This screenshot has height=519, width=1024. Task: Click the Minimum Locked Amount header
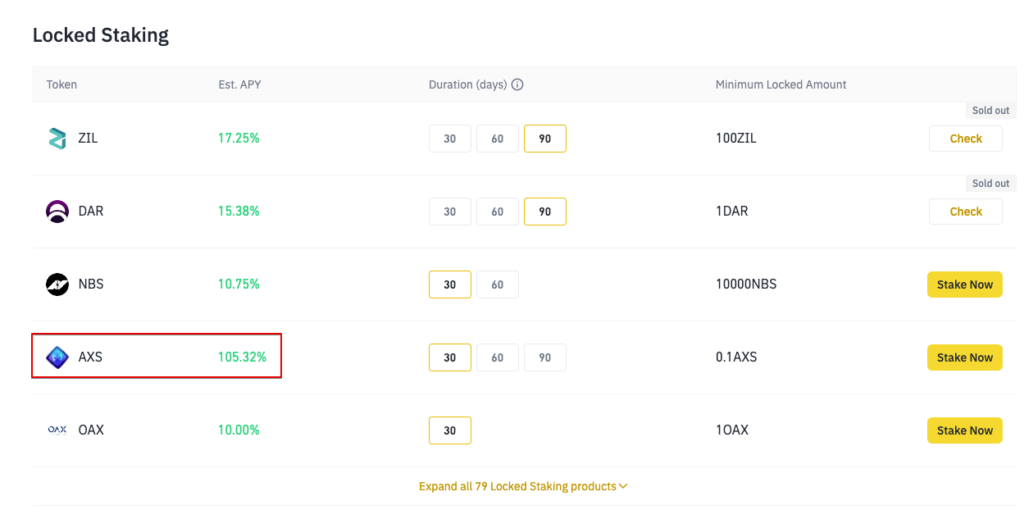(x=781, y=84)
